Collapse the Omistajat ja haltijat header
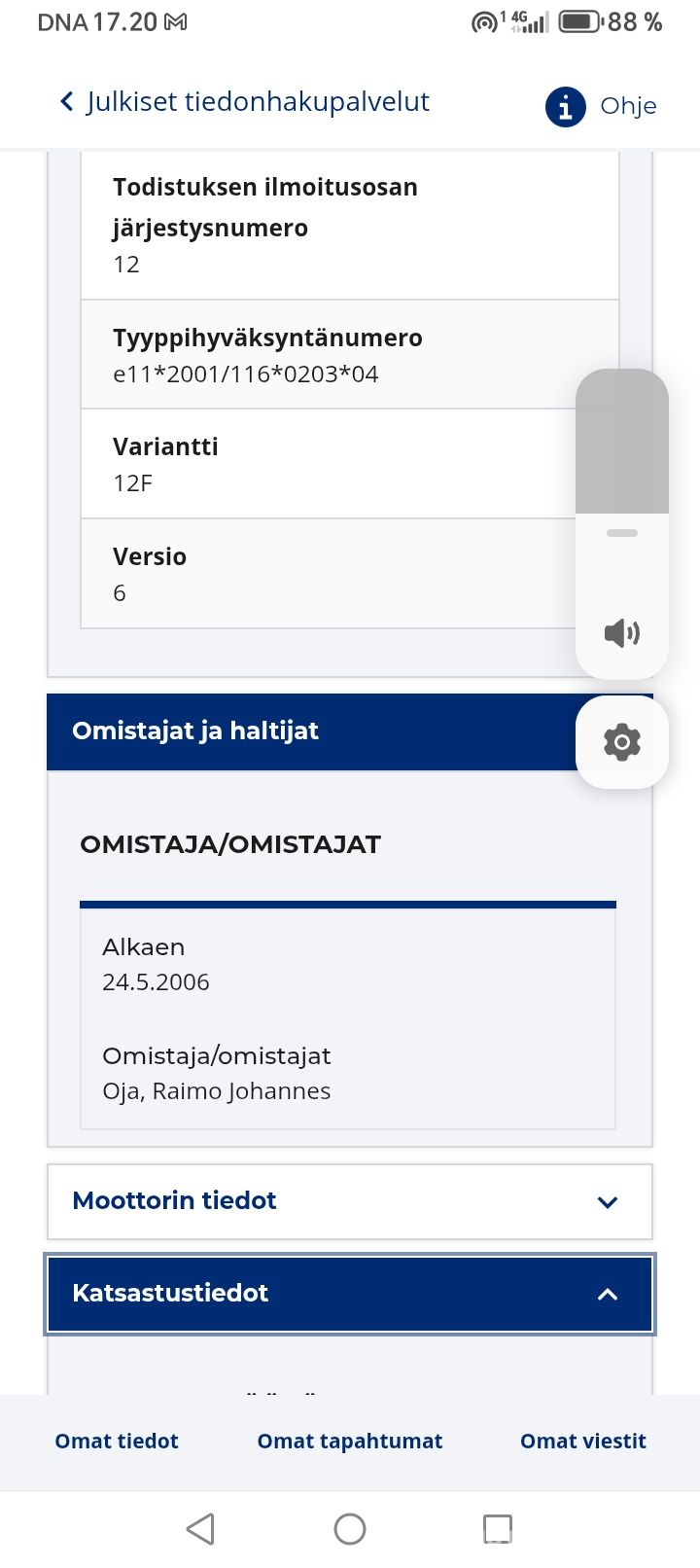 [292, 731]
